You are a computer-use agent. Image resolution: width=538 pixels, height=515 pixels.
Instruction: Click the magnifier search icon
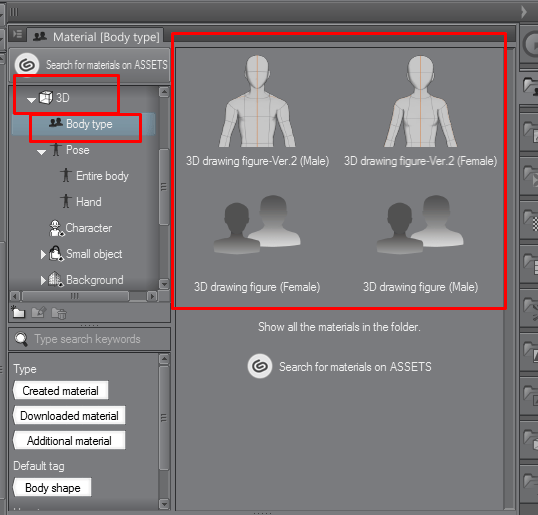click(21, 339)
